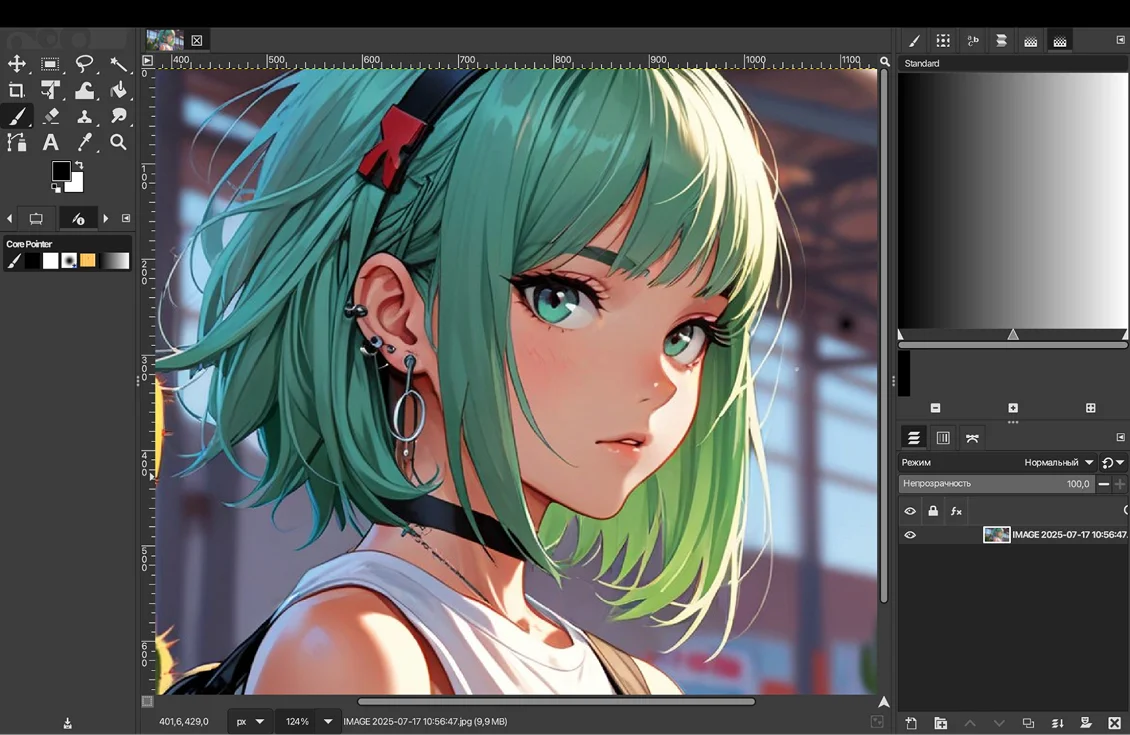Select the Color Picker eyedropper tool
The image size is (1130, 735).
coord(85,143)
